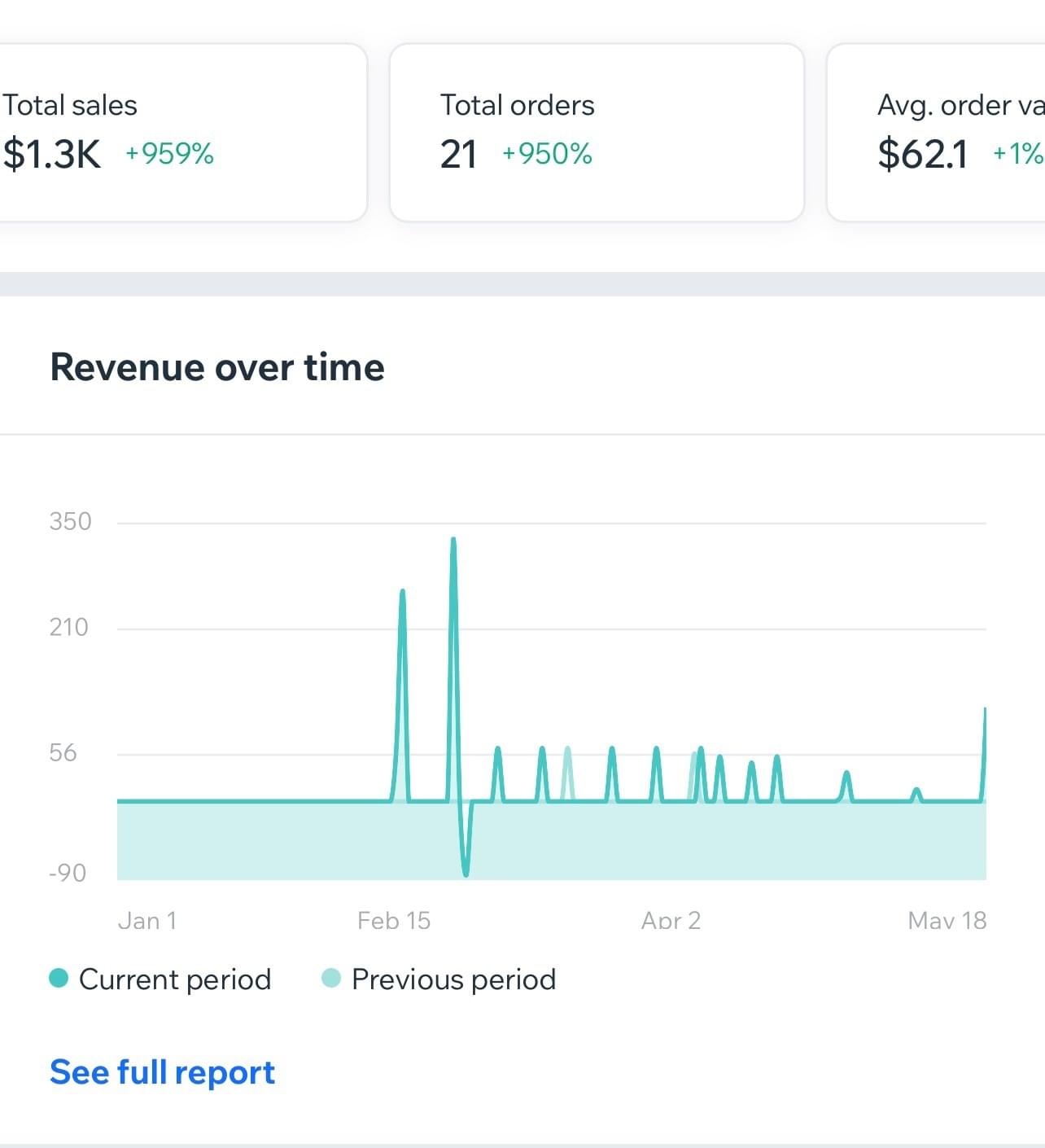1045x1148 pixels.
Task: Tap the negative revenue dip on chart
Action: pyautogui.click(x=466, y=871)
